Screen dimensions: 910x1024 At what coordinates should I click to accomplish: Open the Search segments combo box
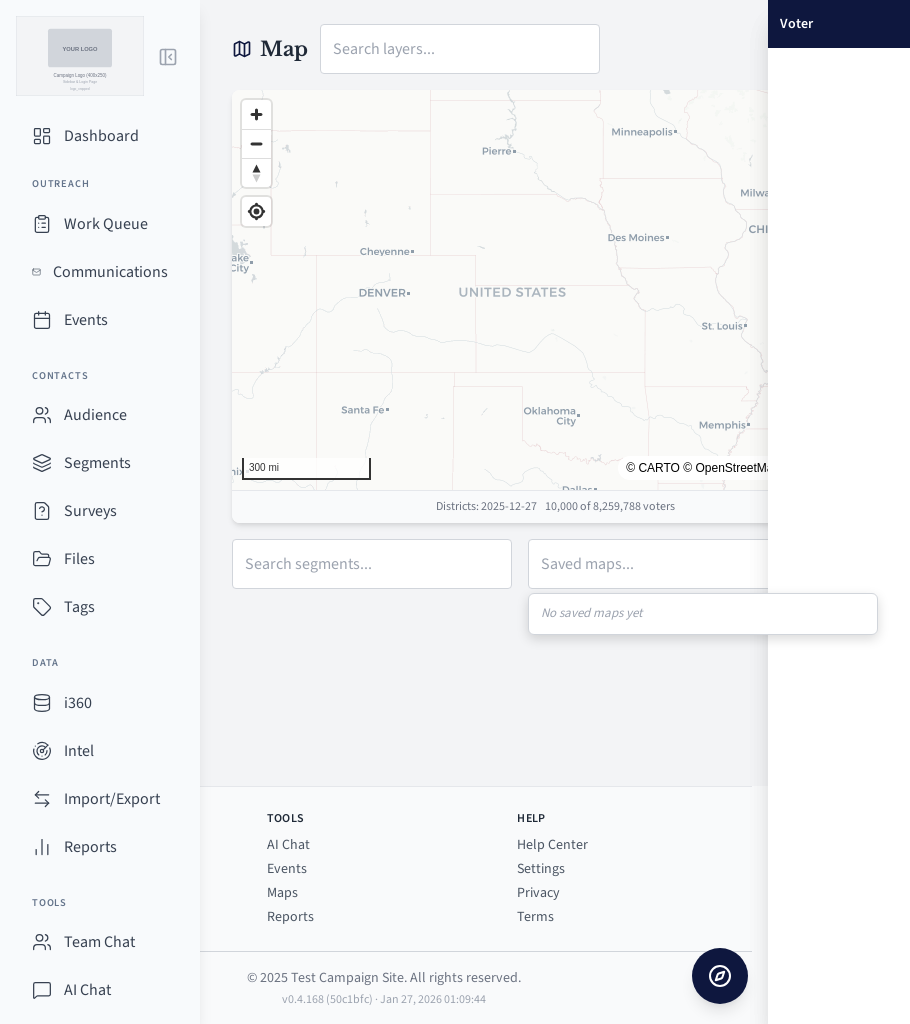371,564
